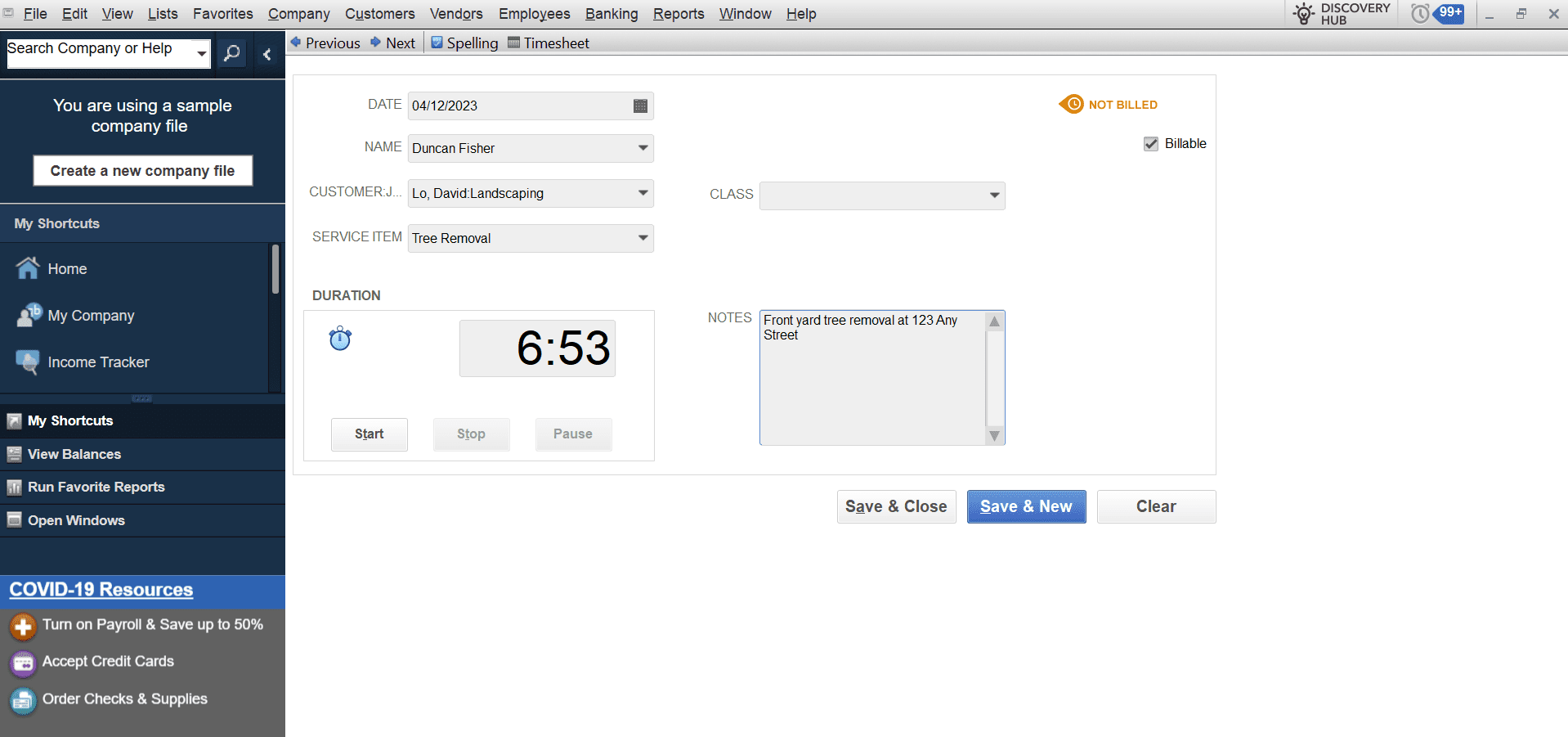Viewport: 1568px width, 737px height.
Task: Click the Run Favorite Reports icon
Action: [14, 488]
